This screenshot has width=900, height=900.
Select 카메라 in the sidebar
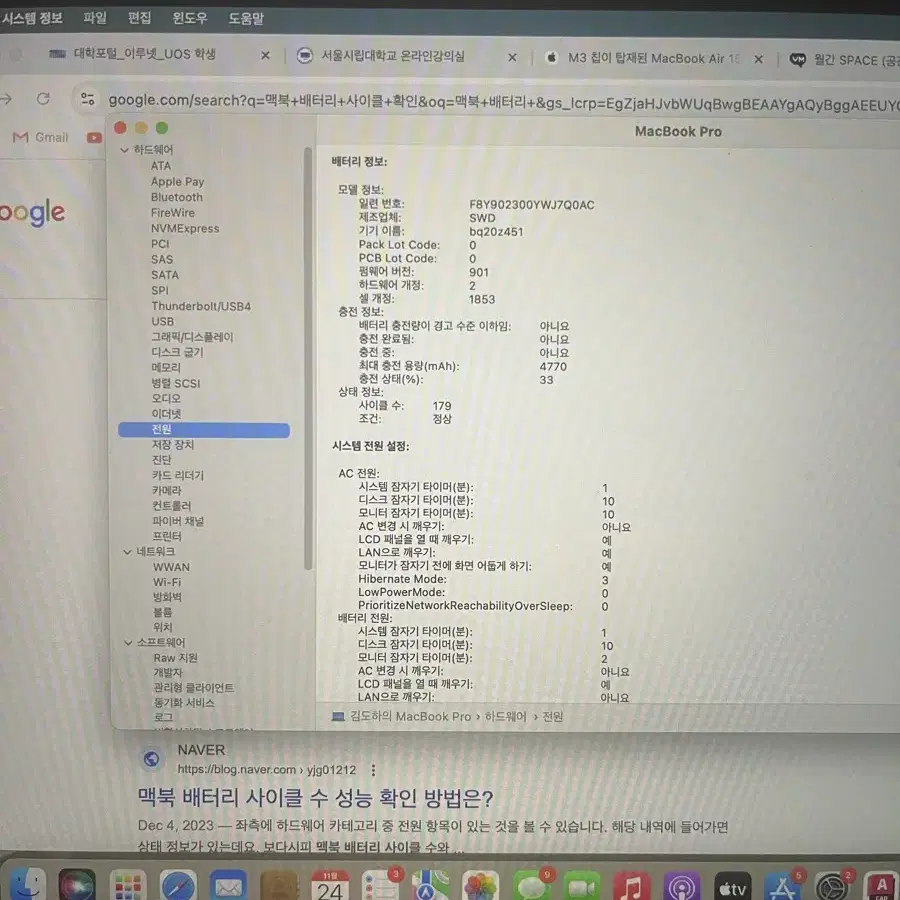(167, 491)
